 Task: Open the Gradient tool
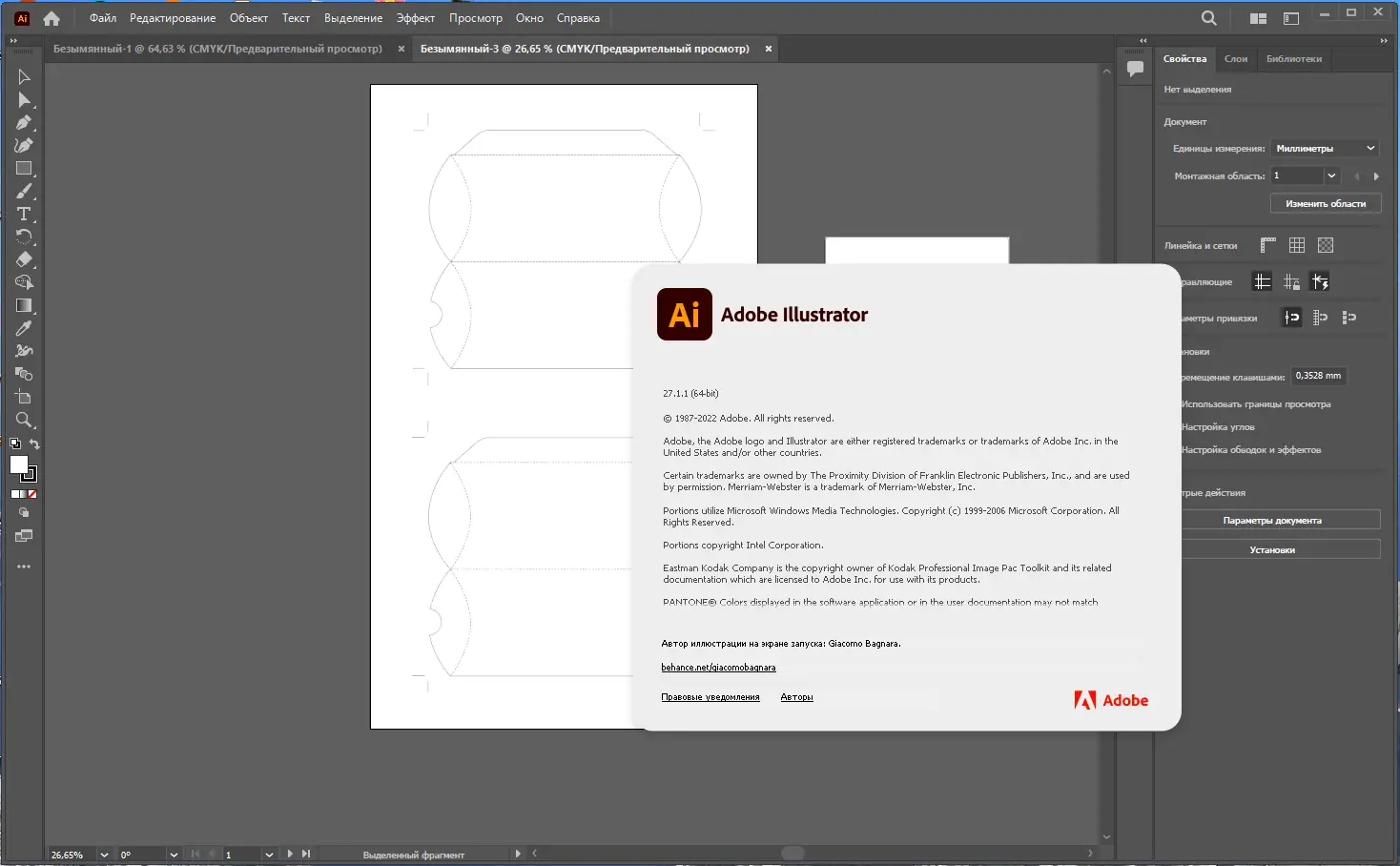tap(23, 305)
